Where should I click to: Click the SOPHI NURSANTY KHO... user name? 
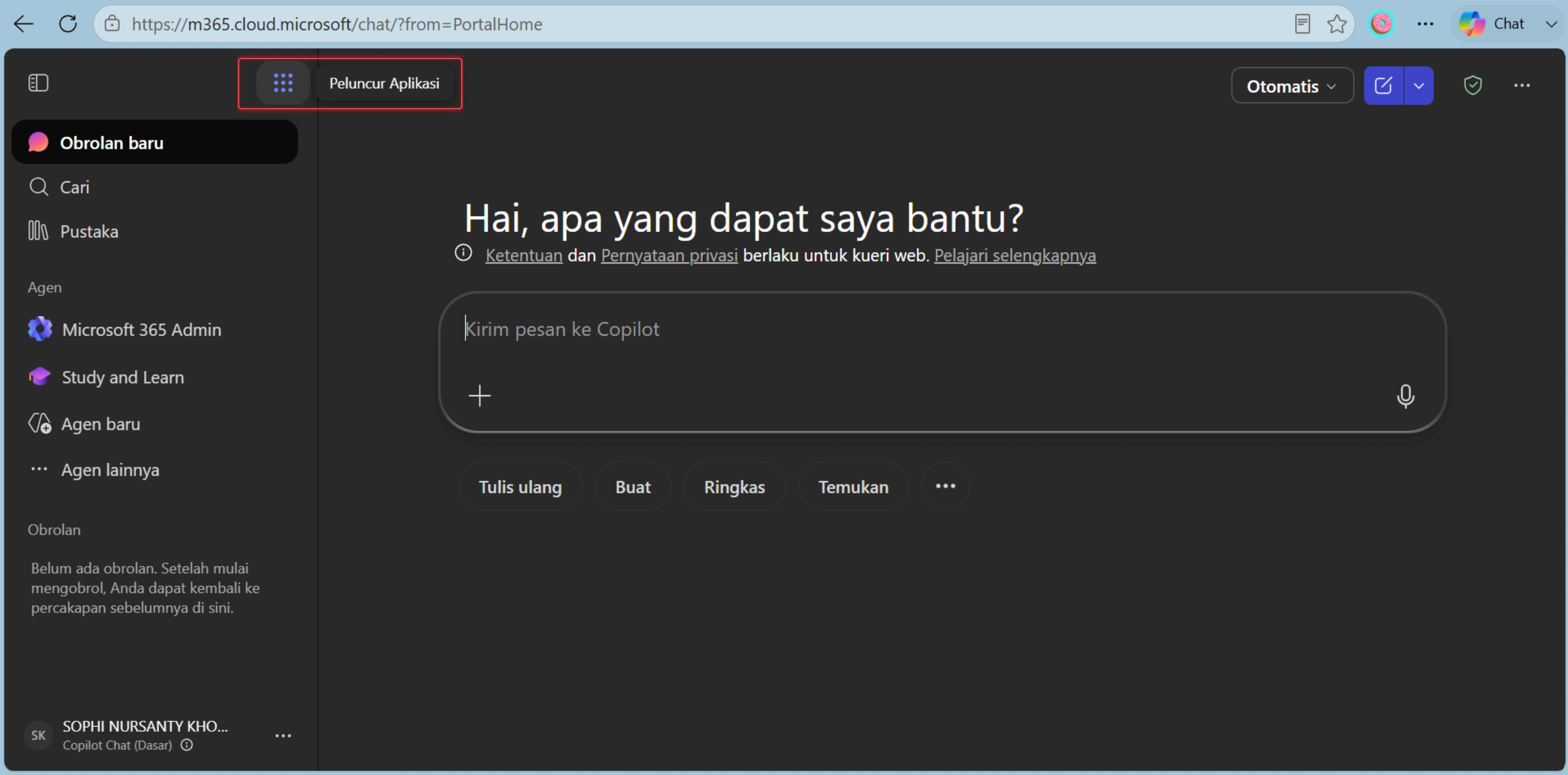click(145, 726)
